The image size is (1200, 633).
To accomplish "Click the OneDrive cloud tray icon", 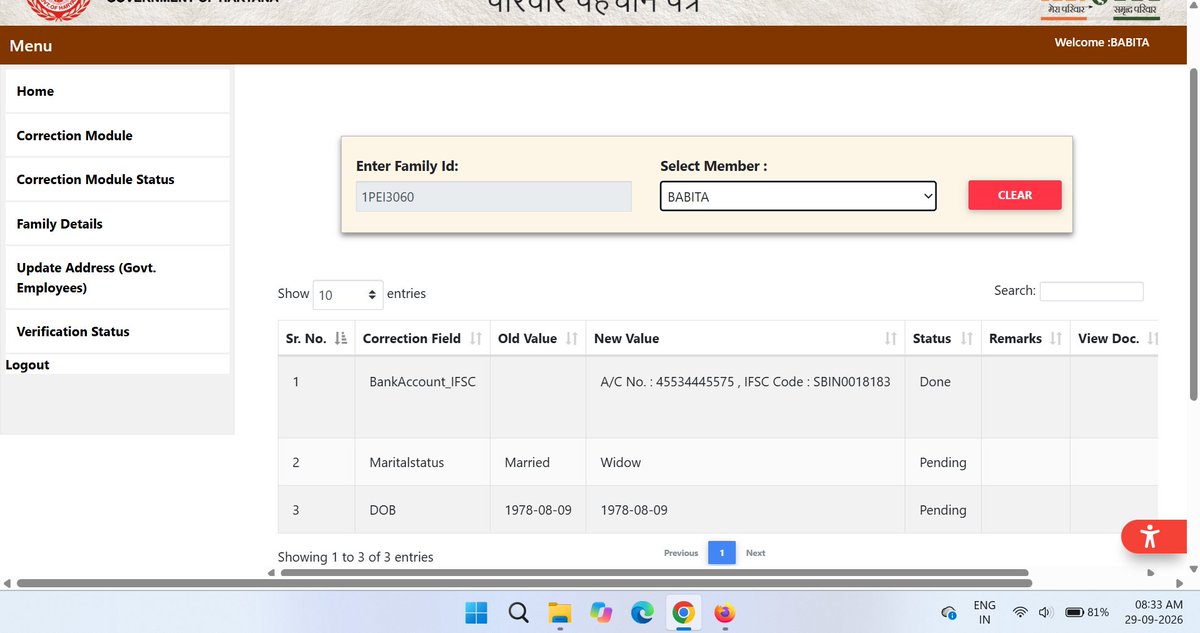I will [x=949, y=612].
